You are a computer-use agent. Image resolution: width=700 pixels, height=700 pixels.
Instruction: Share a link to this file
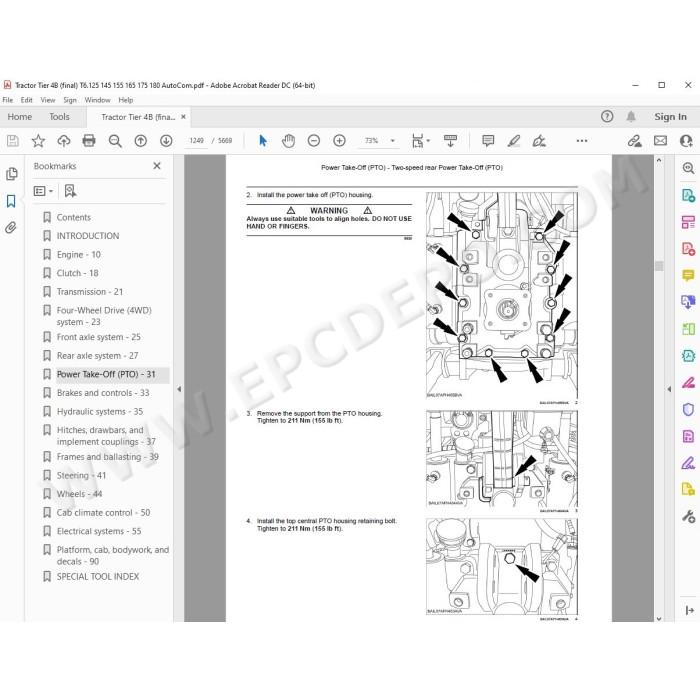(x=634, y=141)
